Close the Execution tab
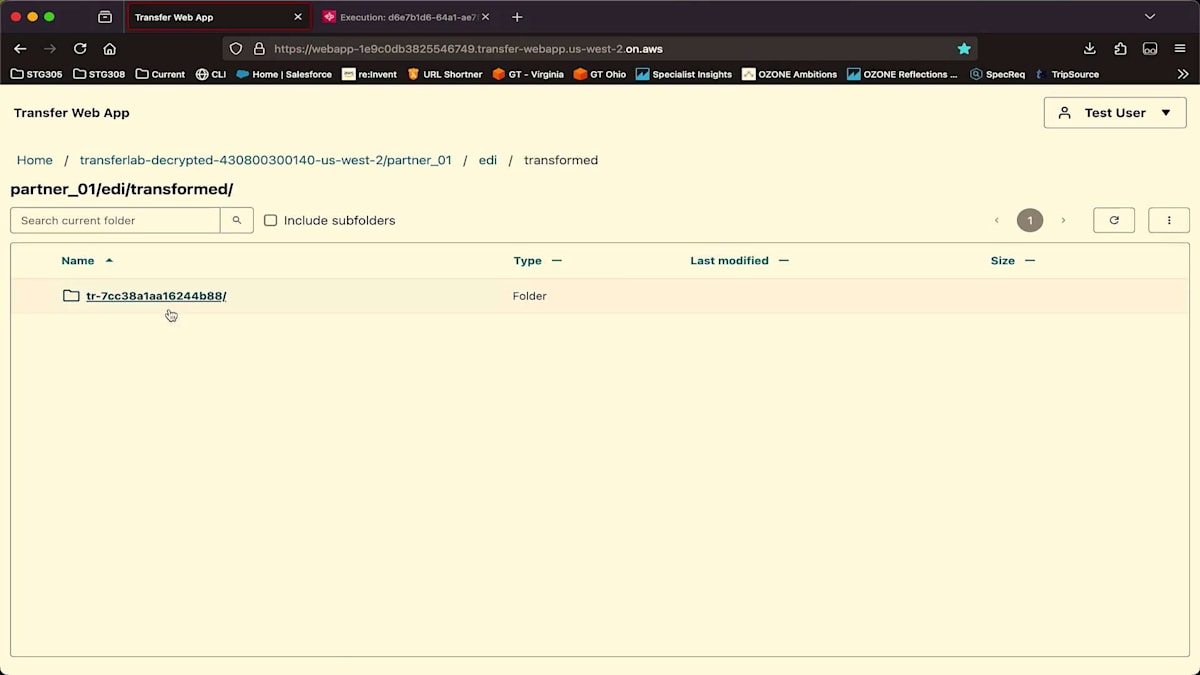 [485, 17]
